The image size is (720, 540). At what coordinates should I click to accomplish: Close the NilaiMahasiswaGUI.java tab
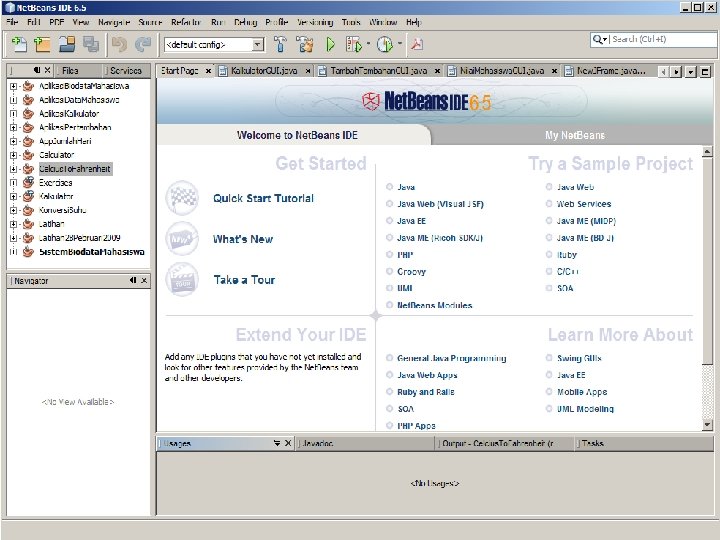tap(554, 71)
